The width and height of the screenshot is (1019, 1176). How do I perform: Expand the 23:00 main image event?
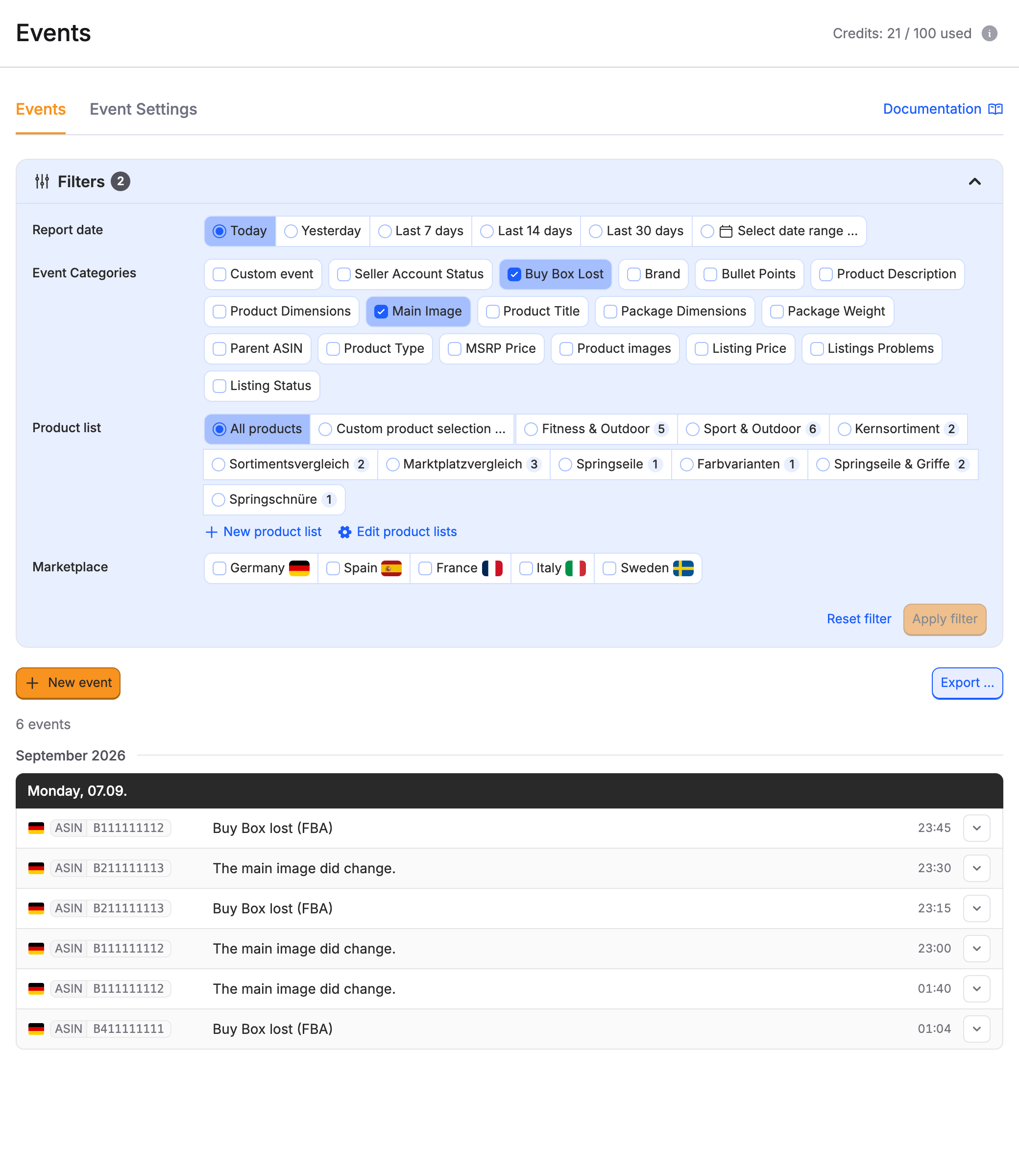pyautogui.click(x=976, y=949)
